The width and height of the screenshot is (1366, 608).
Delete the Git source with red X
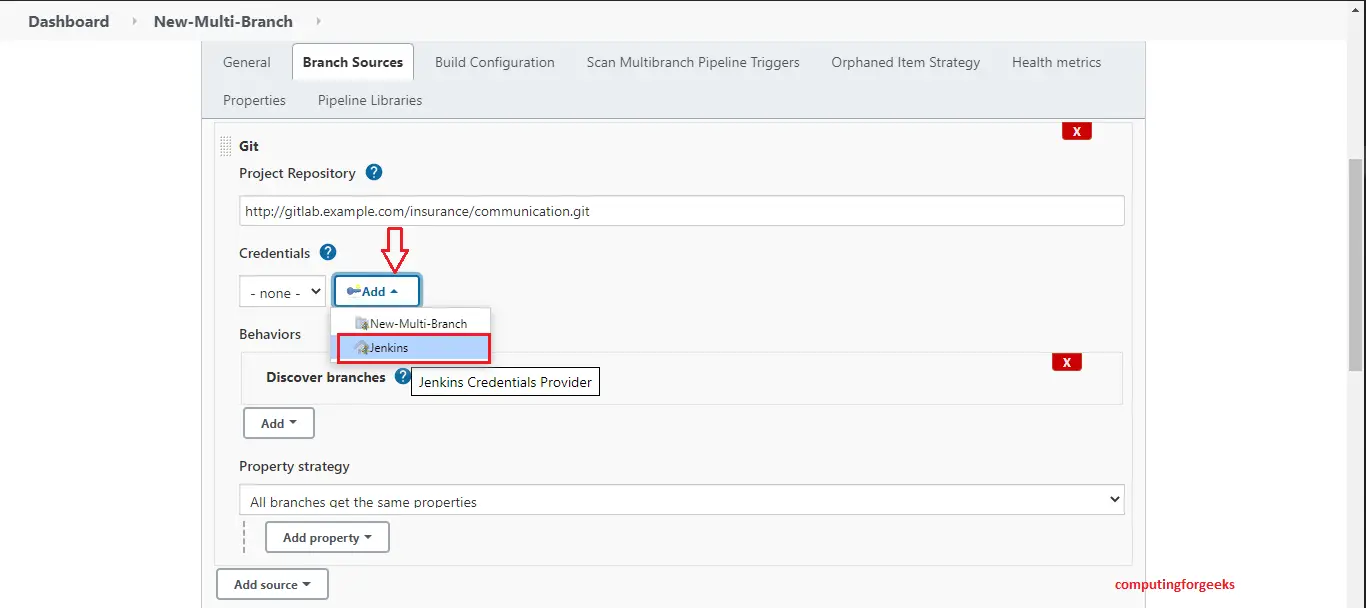[1076, 131]
